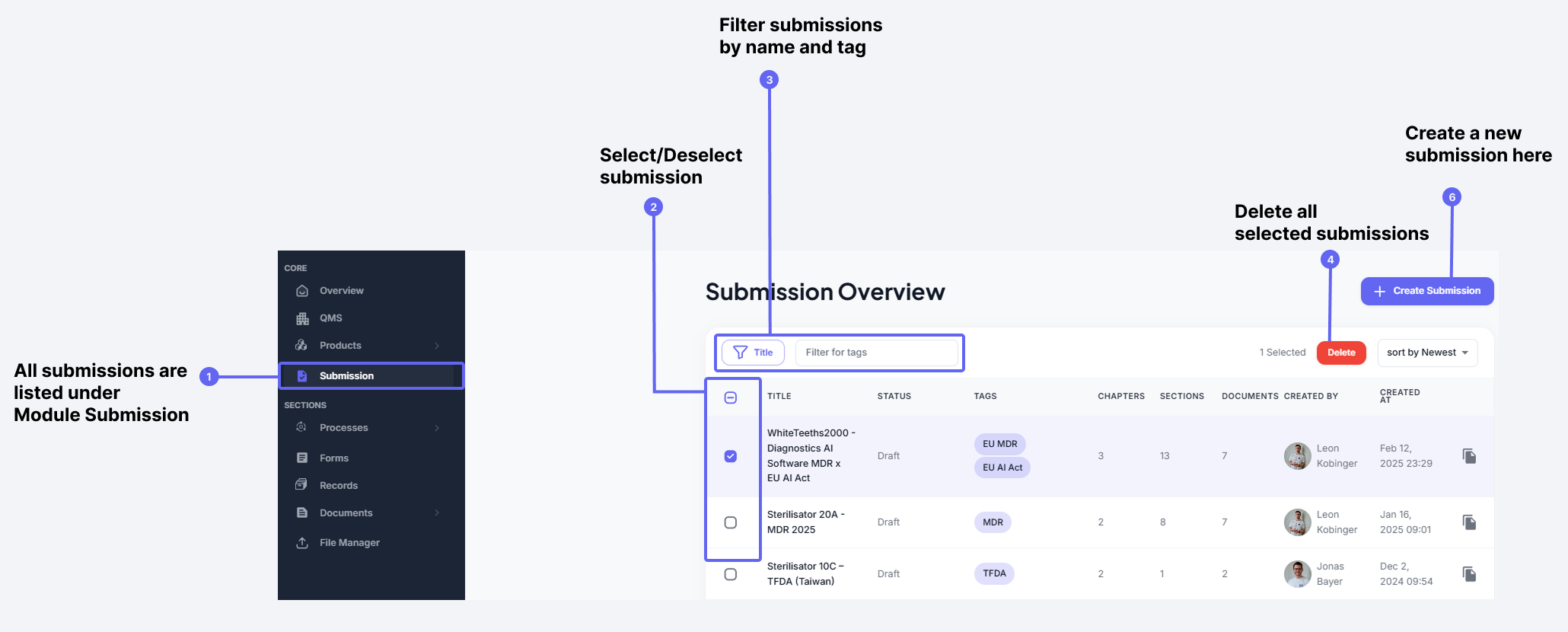Click the filter funnel icon beside Title
Viewport: 1568px width, 632px height.
pos(741,352)
